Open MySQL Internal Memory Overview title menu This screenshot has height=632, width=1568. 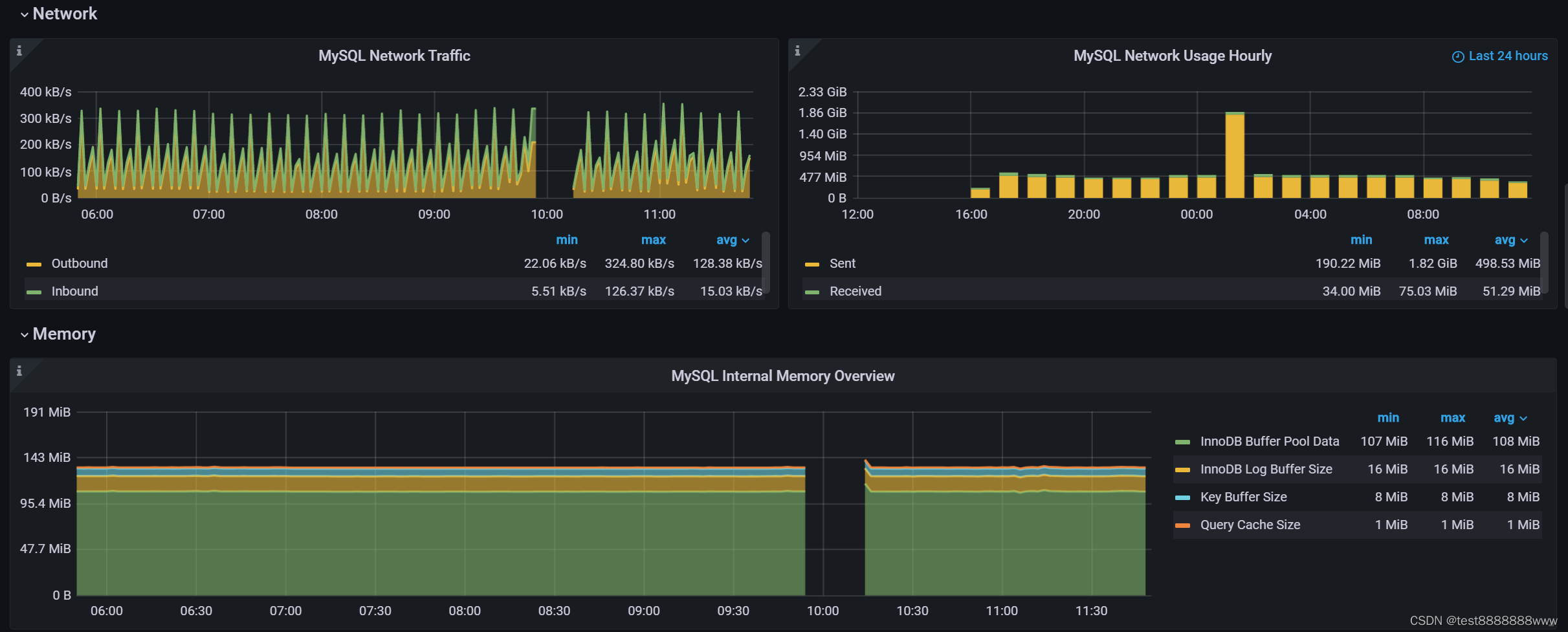pos(783,376)
